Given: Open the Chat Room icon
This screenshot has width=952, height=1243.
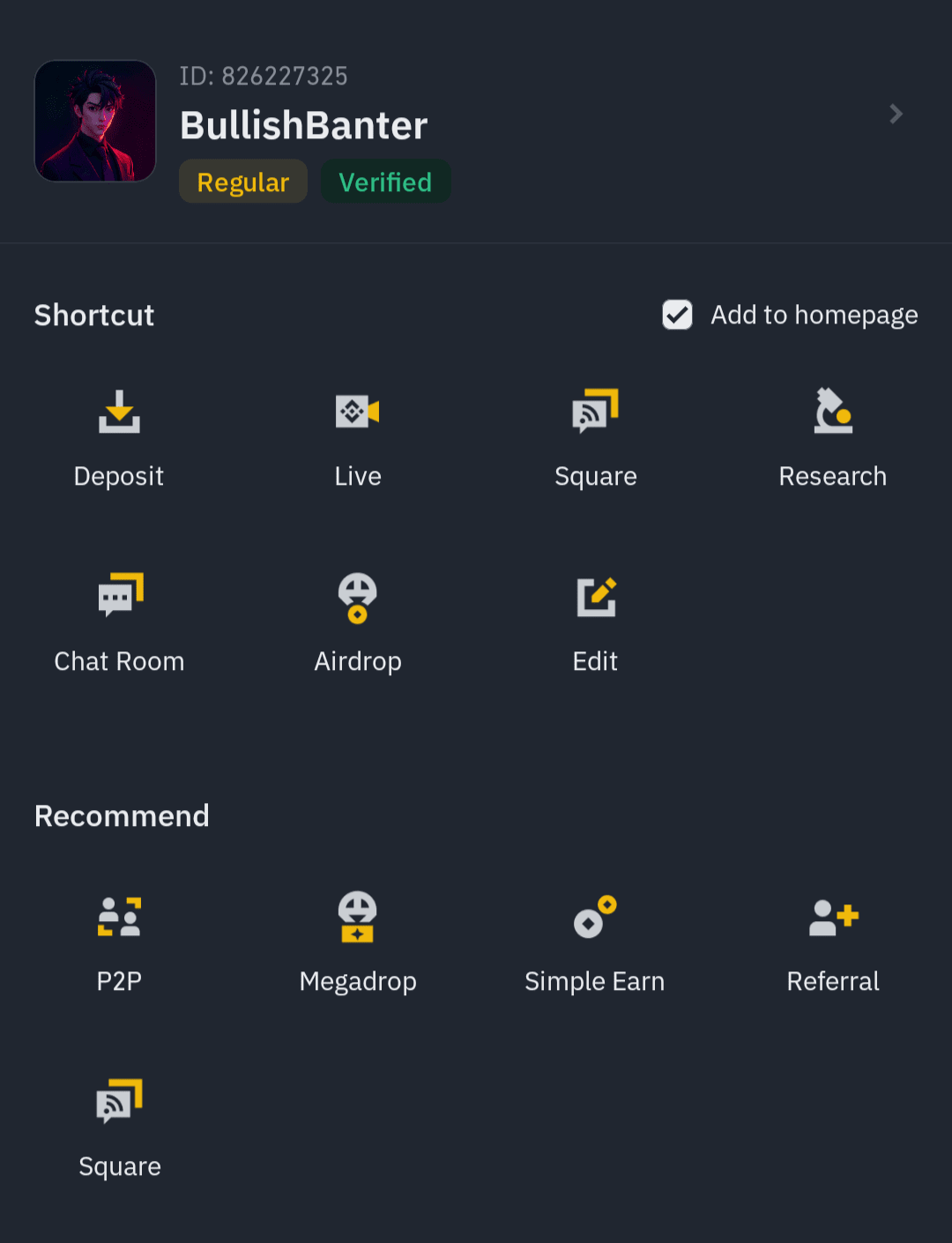Looking at the screenshot, I should pos(120,596).
